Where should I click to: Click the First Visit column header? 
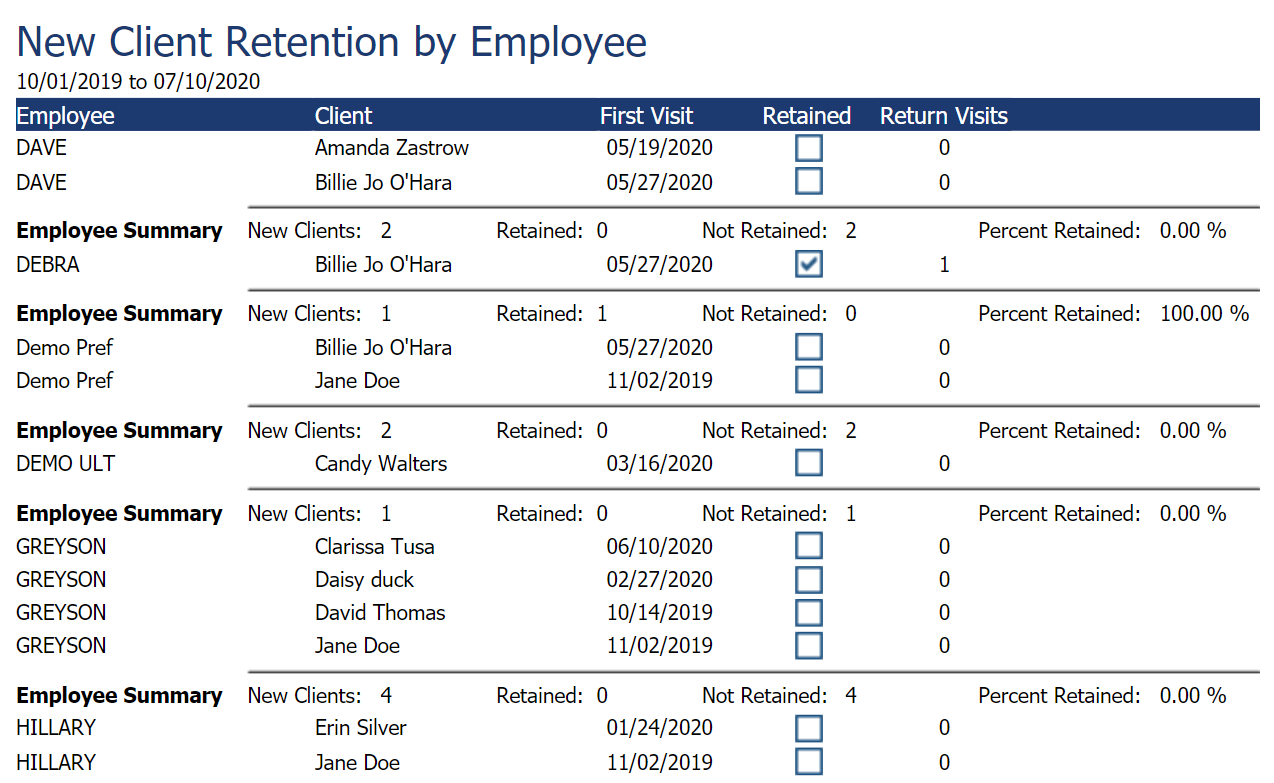[646, 116]
